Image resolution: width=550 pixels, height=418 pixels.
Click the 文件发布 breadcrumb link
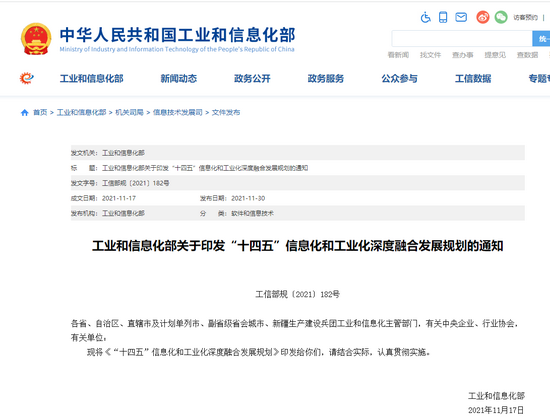coord(226,112)
